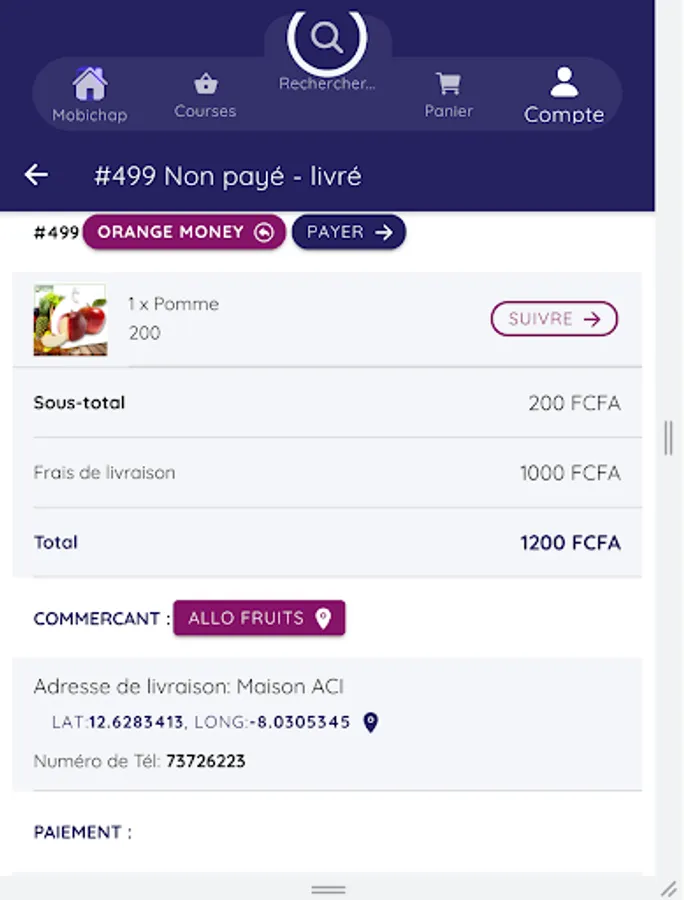The width and height of the screenshot is (684, 900).
Task: Open the Courses shopping basket icon
Action: (205, 83)
